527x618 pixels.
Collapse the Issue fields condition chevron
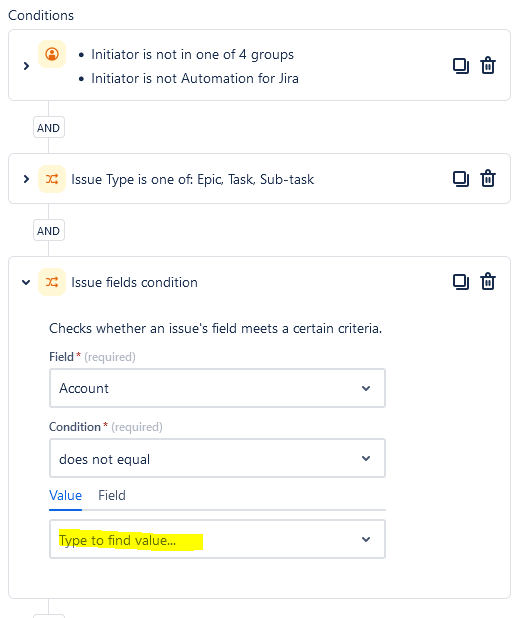click(26, 282)
